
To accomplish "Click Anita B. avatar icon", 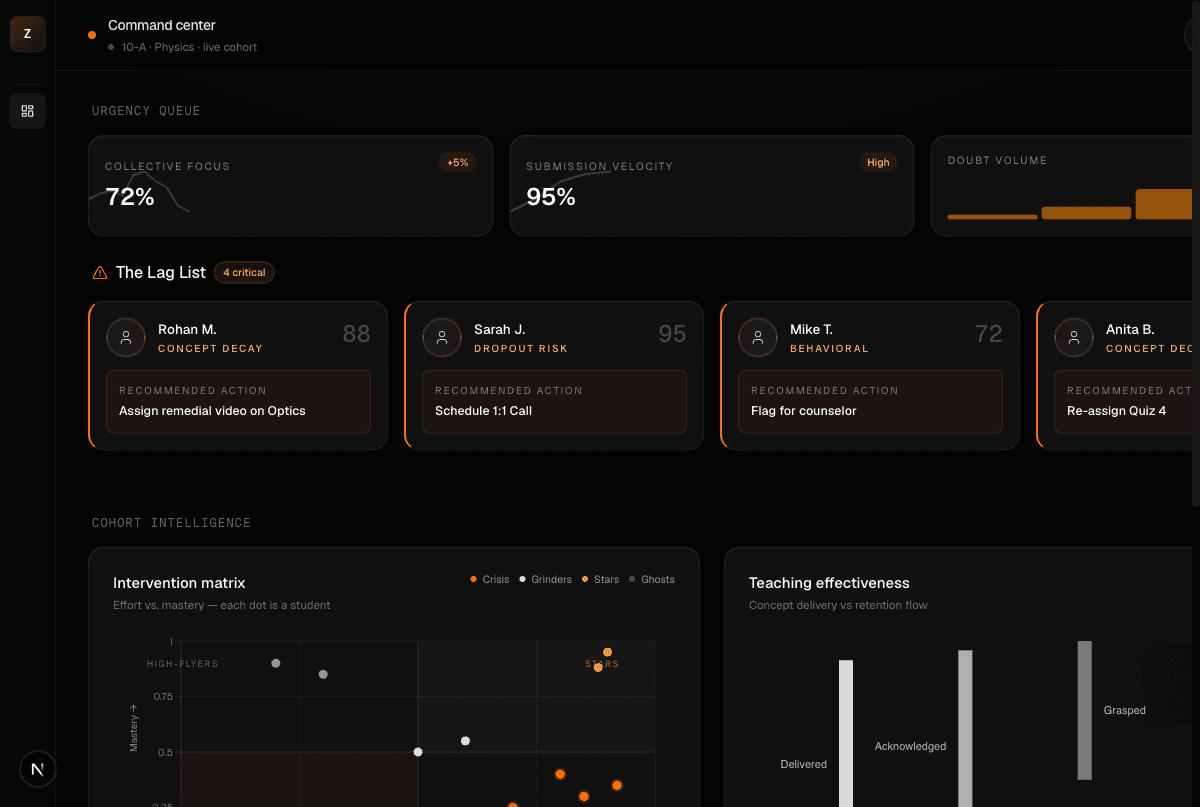I will pos(1074,338).
